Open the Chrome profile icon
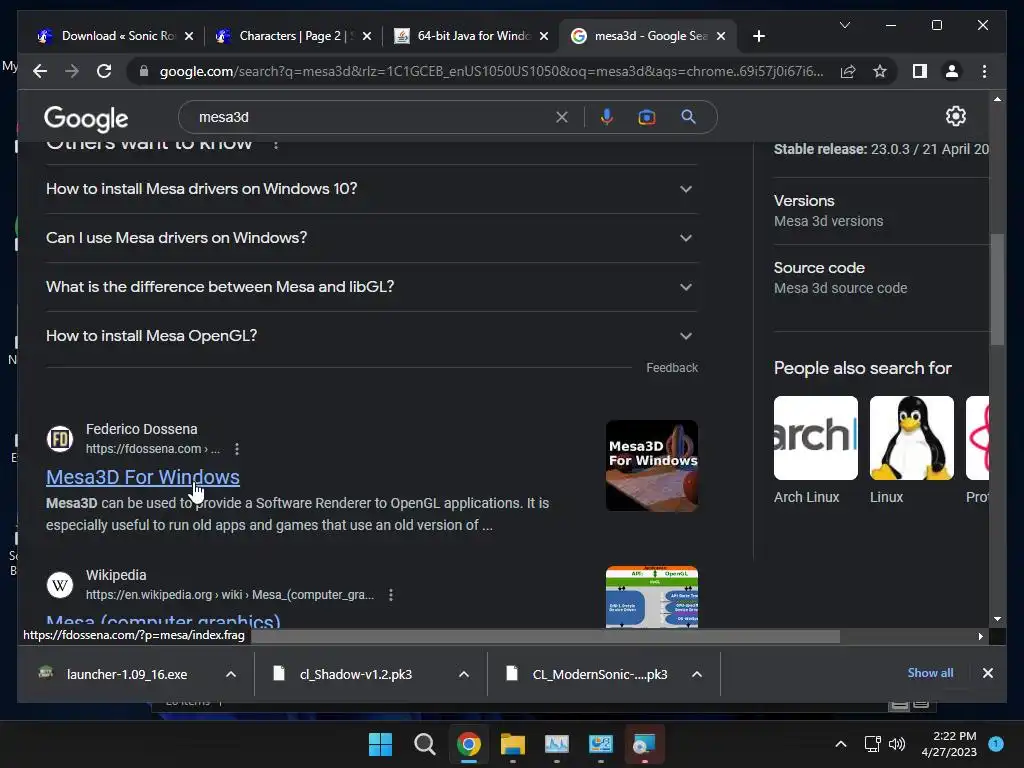The height and width of the screenshot is (768, 1024). 952,71
